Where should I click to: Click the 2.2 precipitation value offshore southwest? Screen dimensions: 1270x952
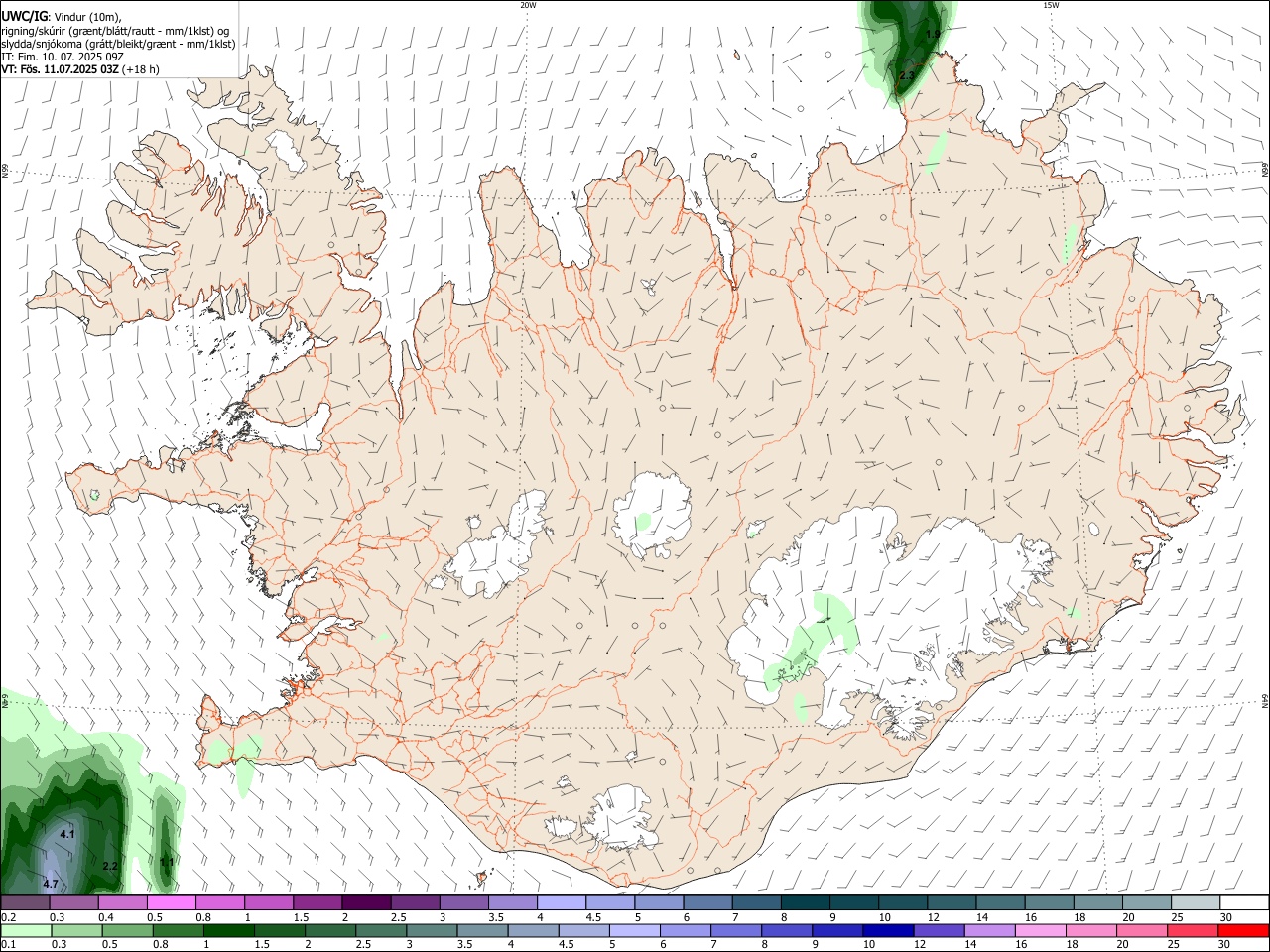[110, 867]
